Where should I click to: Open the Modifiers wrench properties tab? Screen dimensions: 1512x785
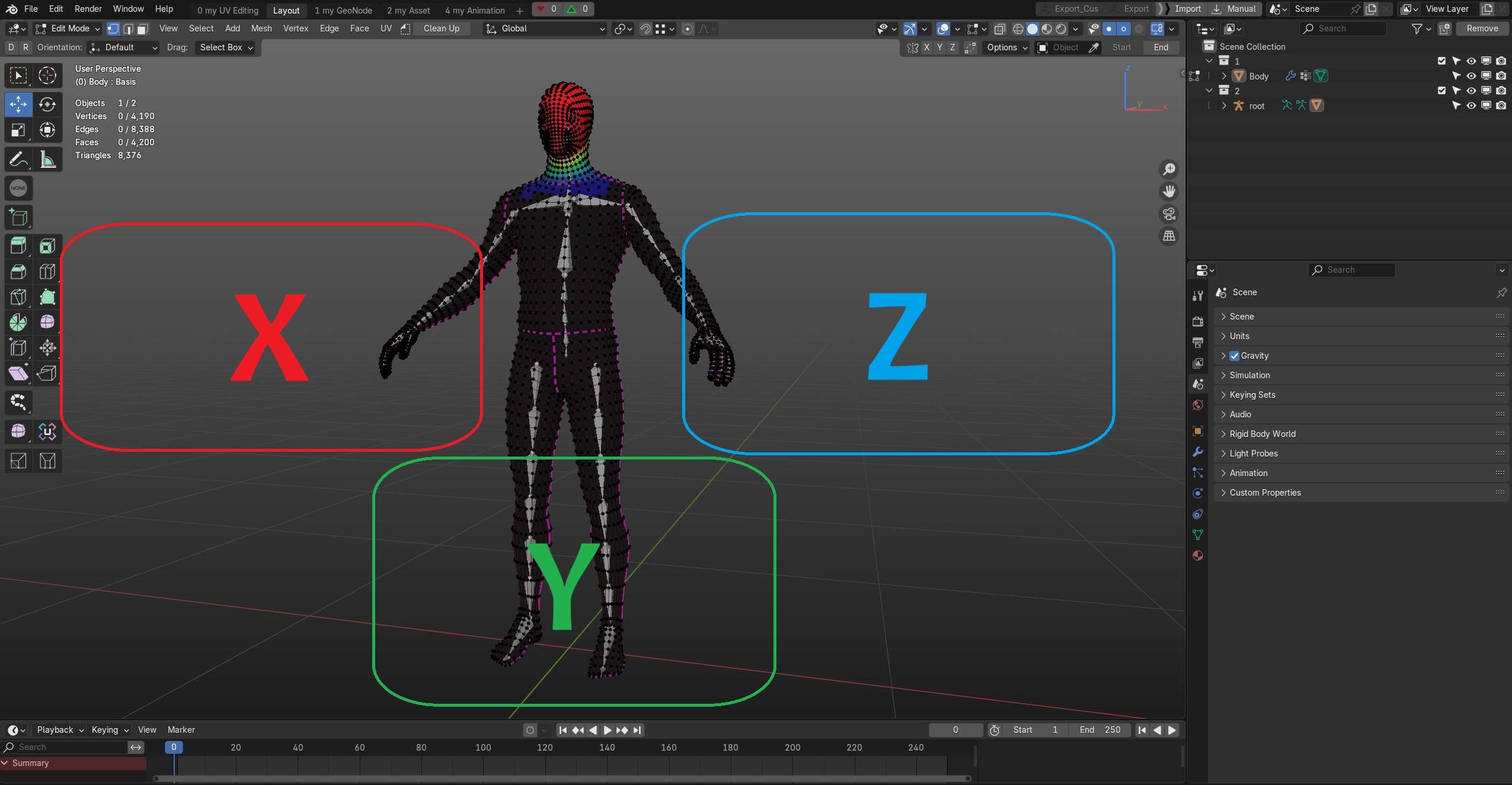[1197, 452]
